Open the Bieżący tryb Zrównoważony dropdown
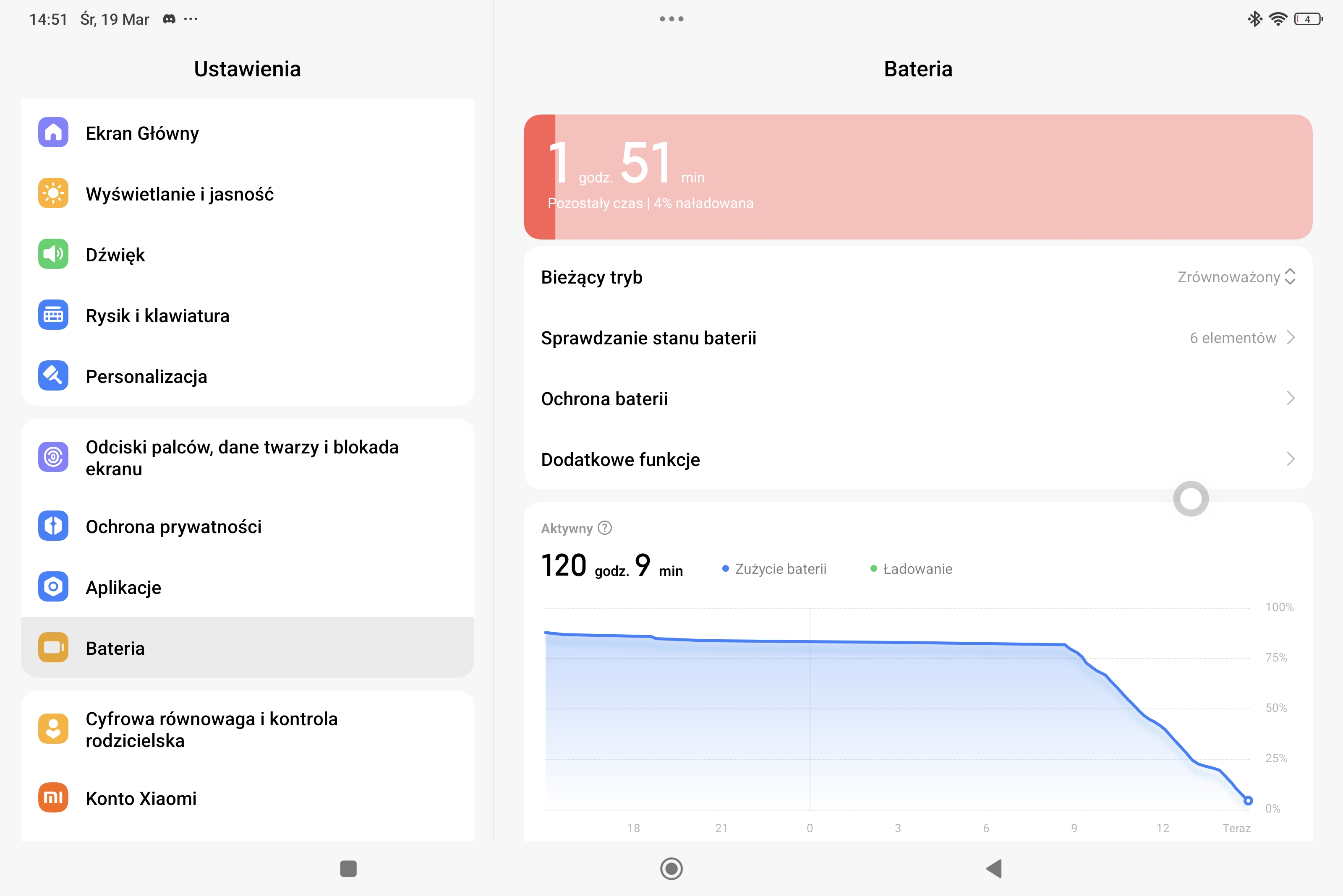1343x896 pixels. pos(1236,277)
